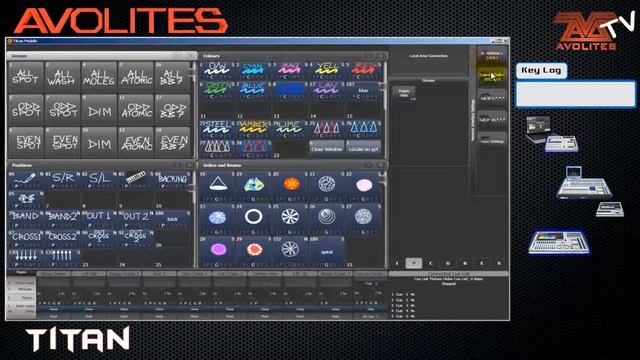Image resolution: width=640 pixels, height=360 pixels.
Task: Apply the CYAN colour palette
Action: click(x=253, y=71)
